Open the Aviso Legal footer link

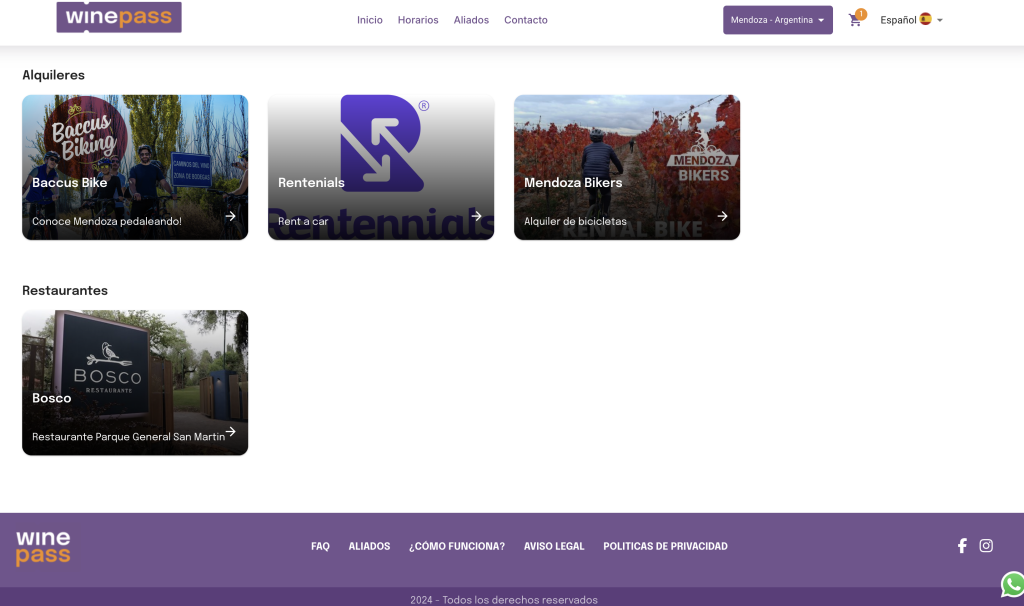[554, 547]
